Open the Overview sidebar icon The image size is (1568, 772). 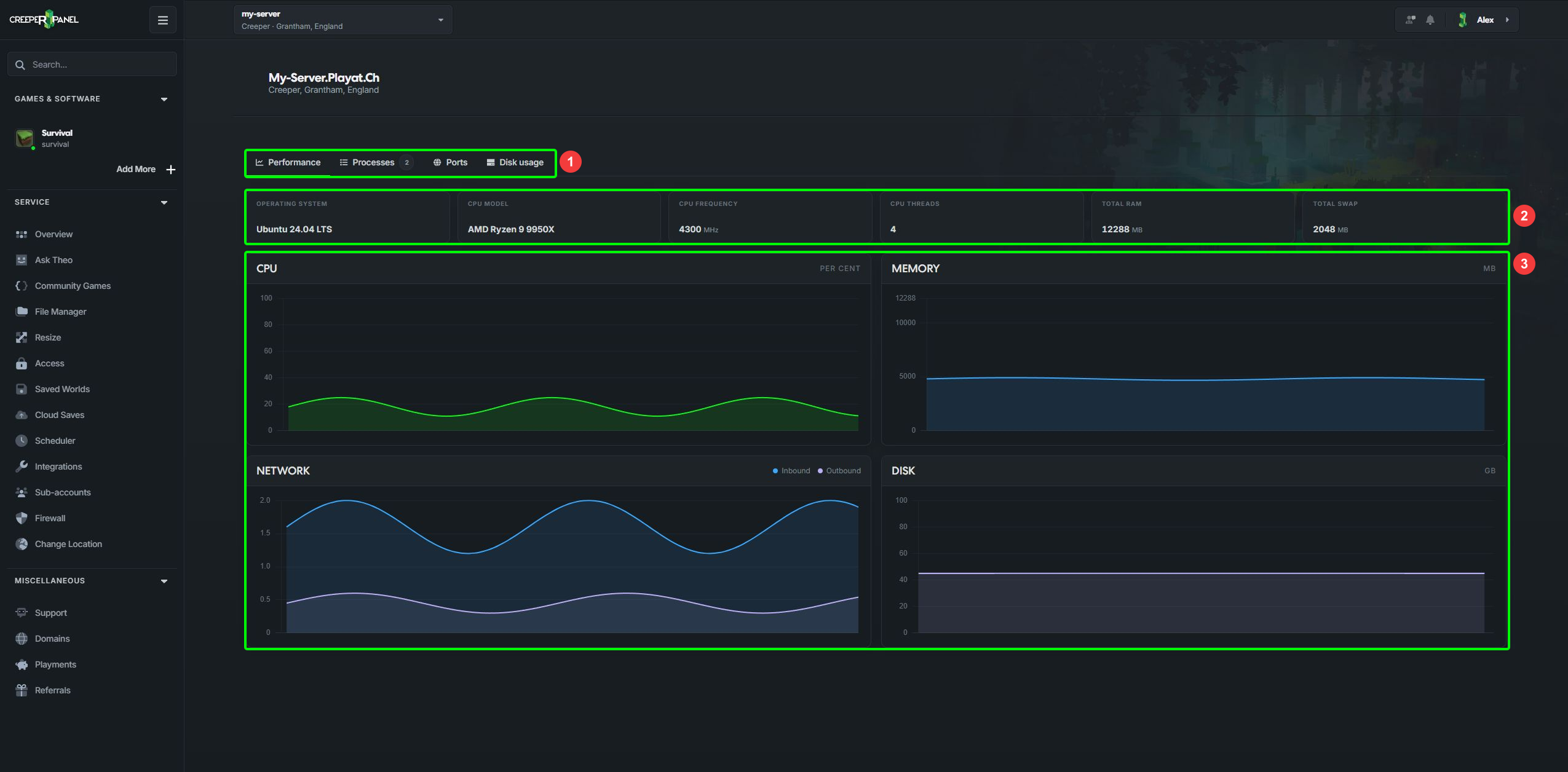22,234
